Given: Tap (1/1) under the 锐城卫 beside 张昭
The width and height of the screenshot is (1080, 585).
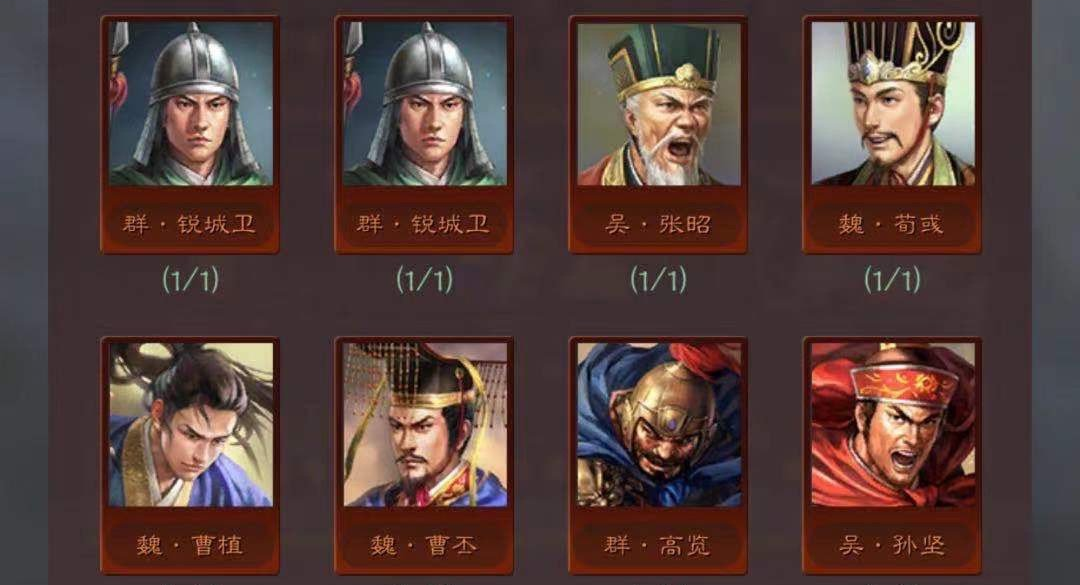Looking at the screenshot, I should point(425,280).
